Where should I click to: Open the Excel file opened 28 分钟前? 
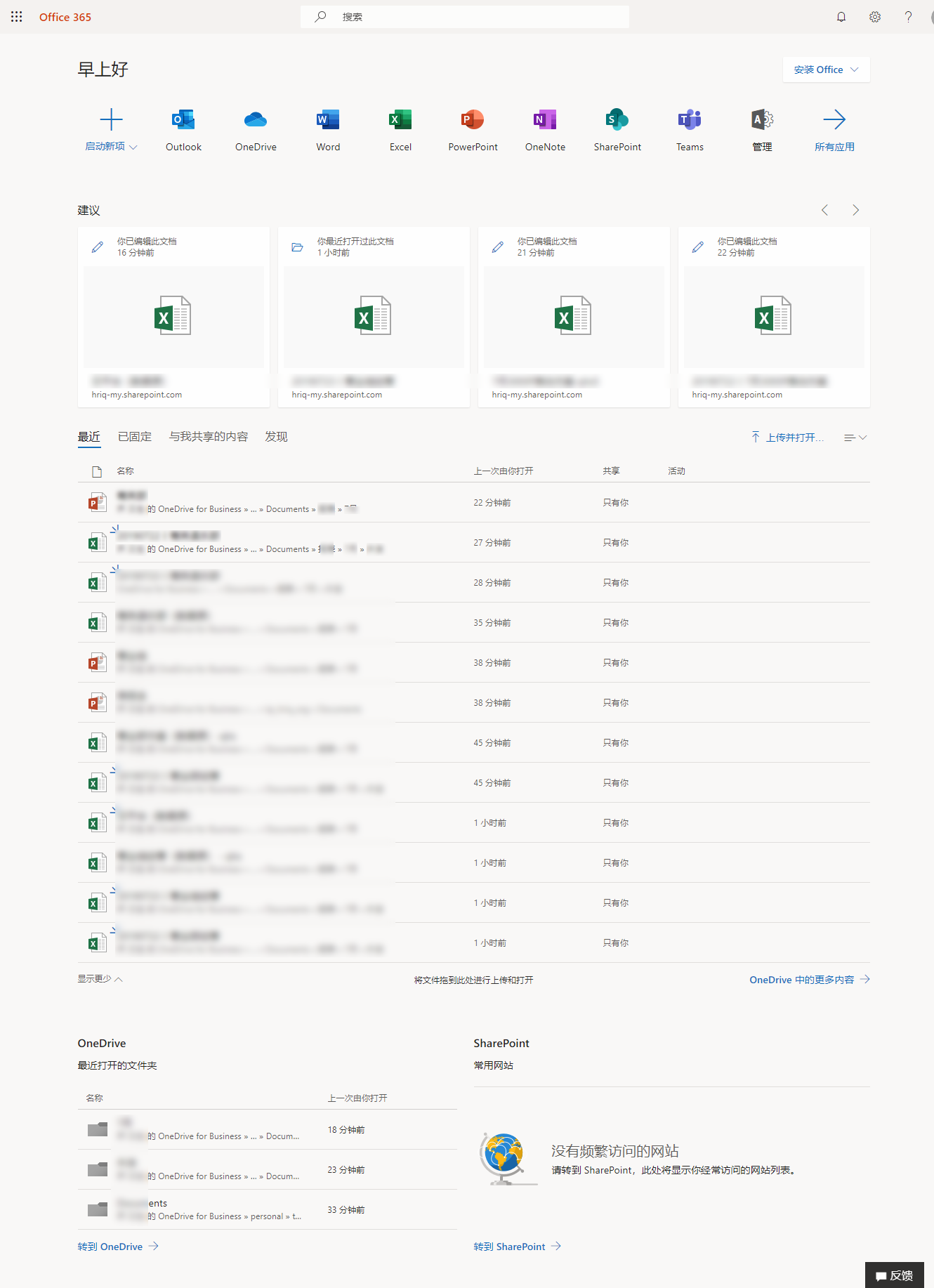pyautogui.click(x=473, y=582)
